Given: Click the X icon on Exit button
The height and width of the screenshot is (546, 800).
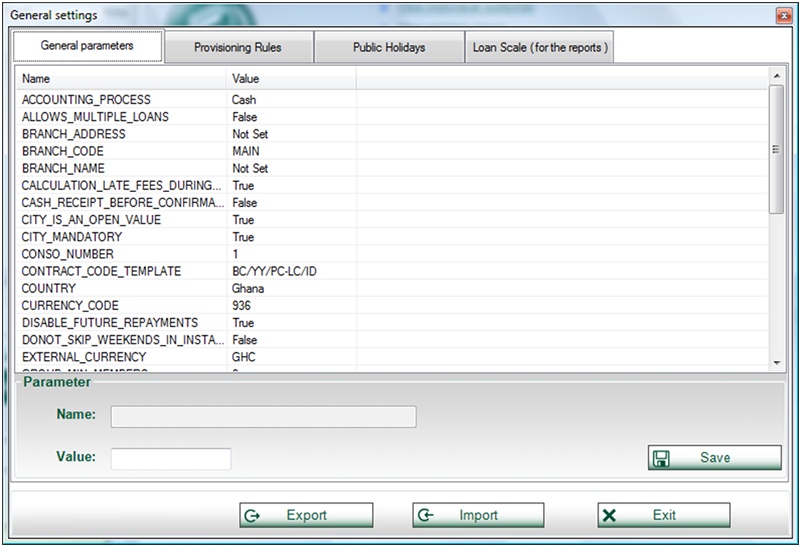Looking at the screenshot, I should pos(610,515).
